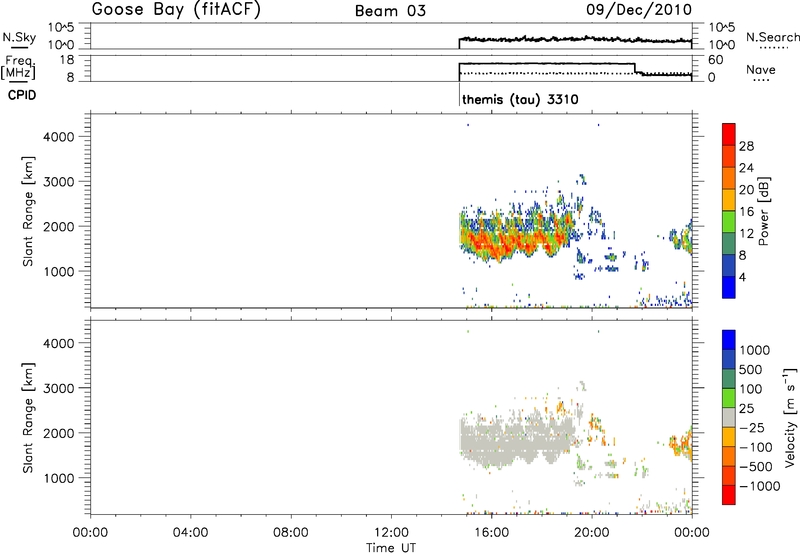The height and width of the screenshot is (554, 800).
Task: Click the '3000' tick on the velocity panel axis
Action: (59, 388)
